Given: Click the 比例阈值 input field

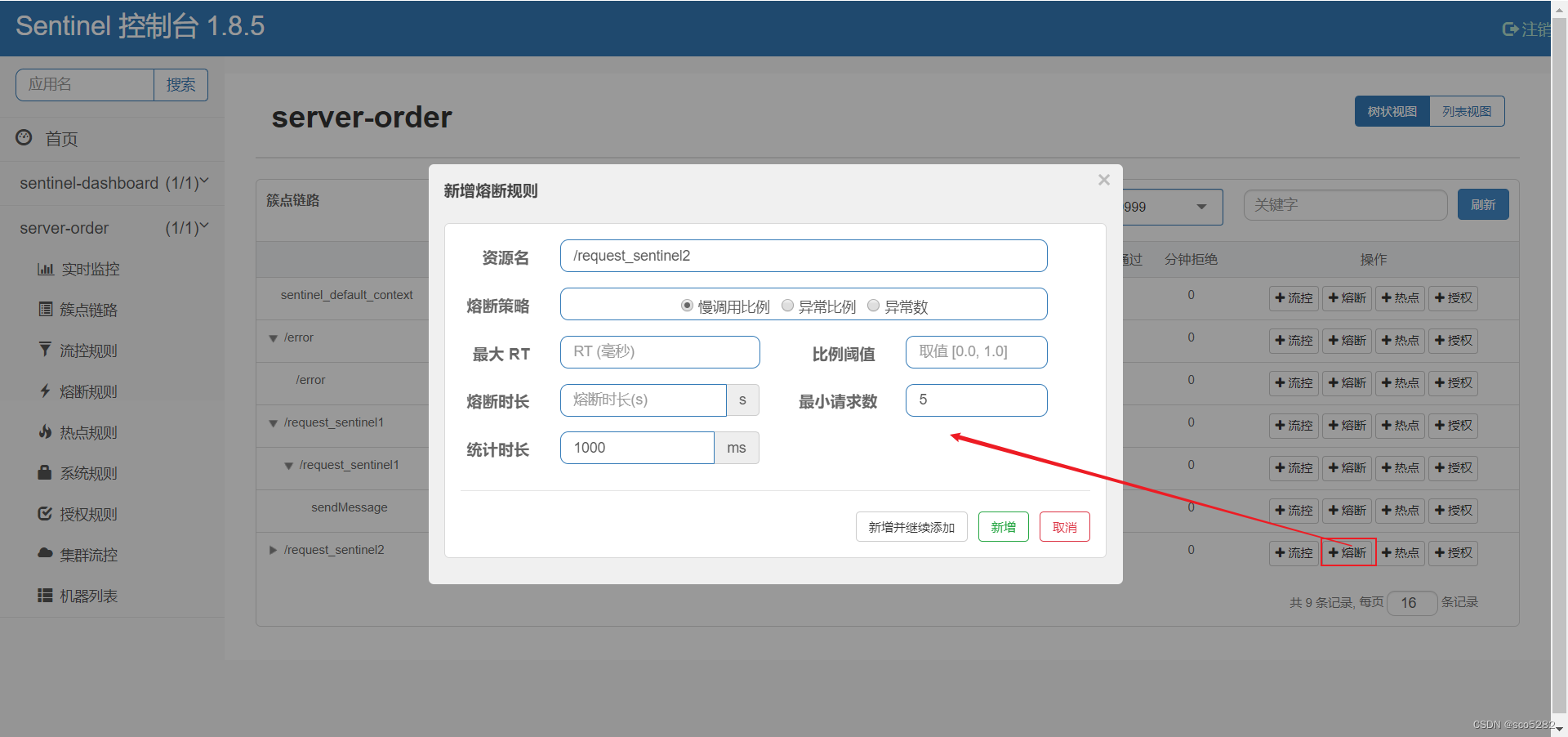Looking at the screenshot, I should point(977,352).
